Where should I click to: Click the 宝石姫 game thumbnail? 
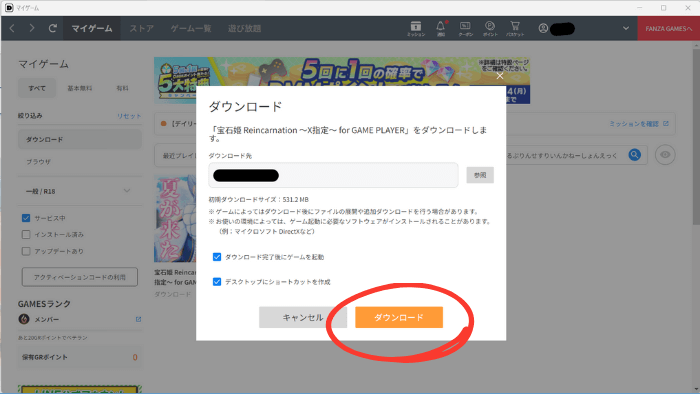point(175,218)
